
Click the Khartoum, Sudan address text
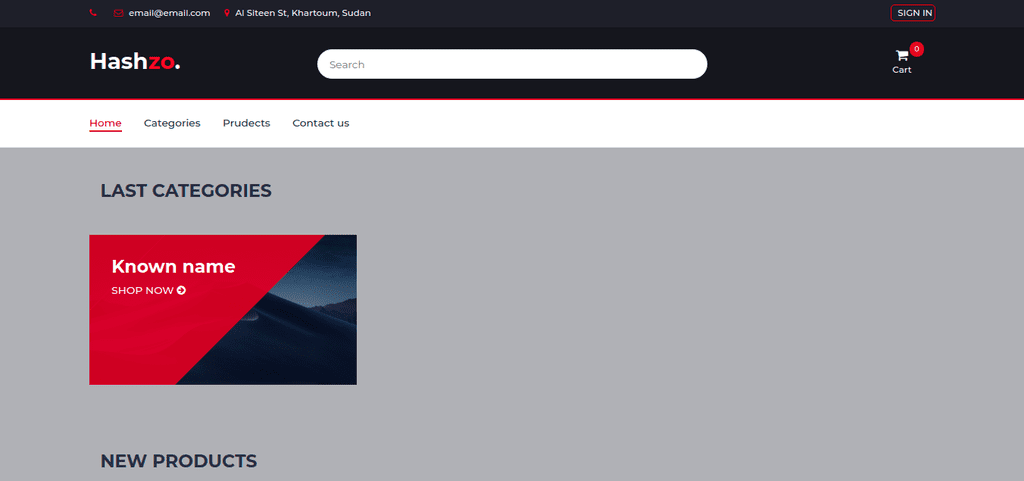pos(303,13)
